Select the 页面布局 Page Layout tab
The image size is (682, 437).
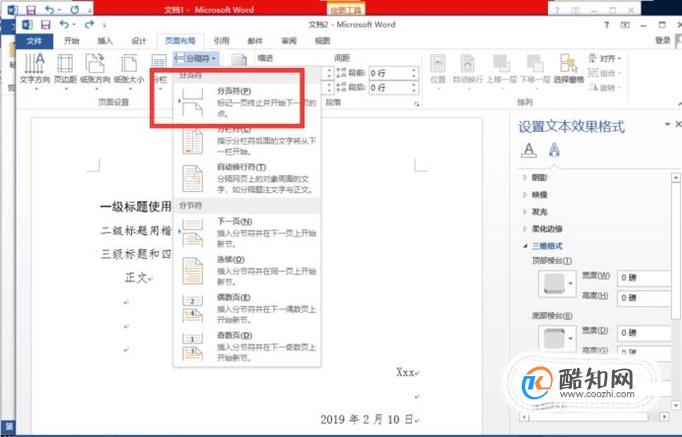180,41
